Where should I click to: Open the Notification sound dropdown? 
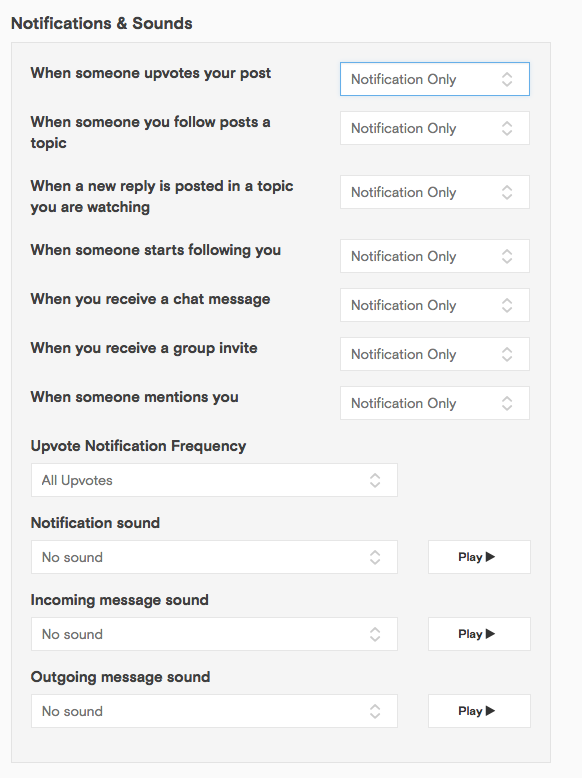point(214,557)
